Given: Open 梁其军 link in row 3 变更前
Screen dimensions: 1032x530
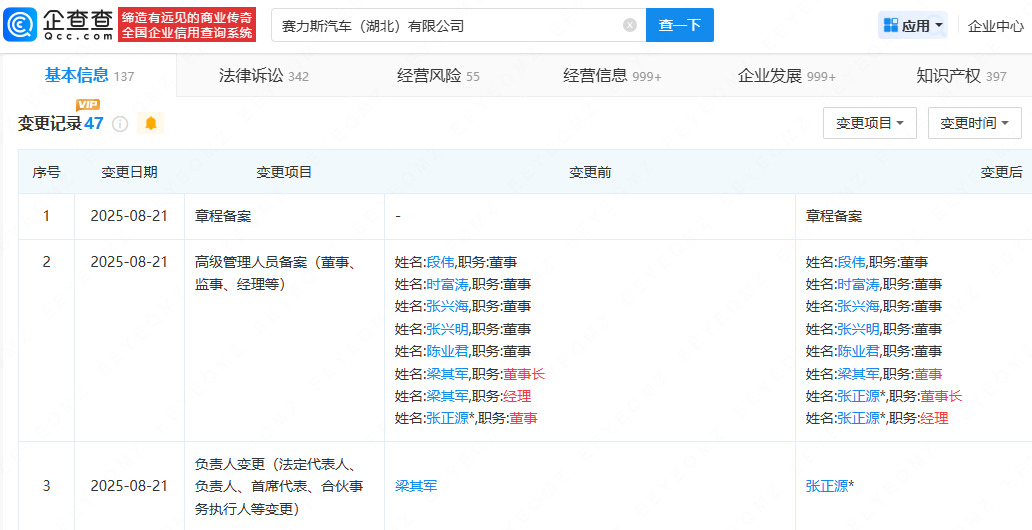Looking at the screenshot, I should tap(416, 486).
